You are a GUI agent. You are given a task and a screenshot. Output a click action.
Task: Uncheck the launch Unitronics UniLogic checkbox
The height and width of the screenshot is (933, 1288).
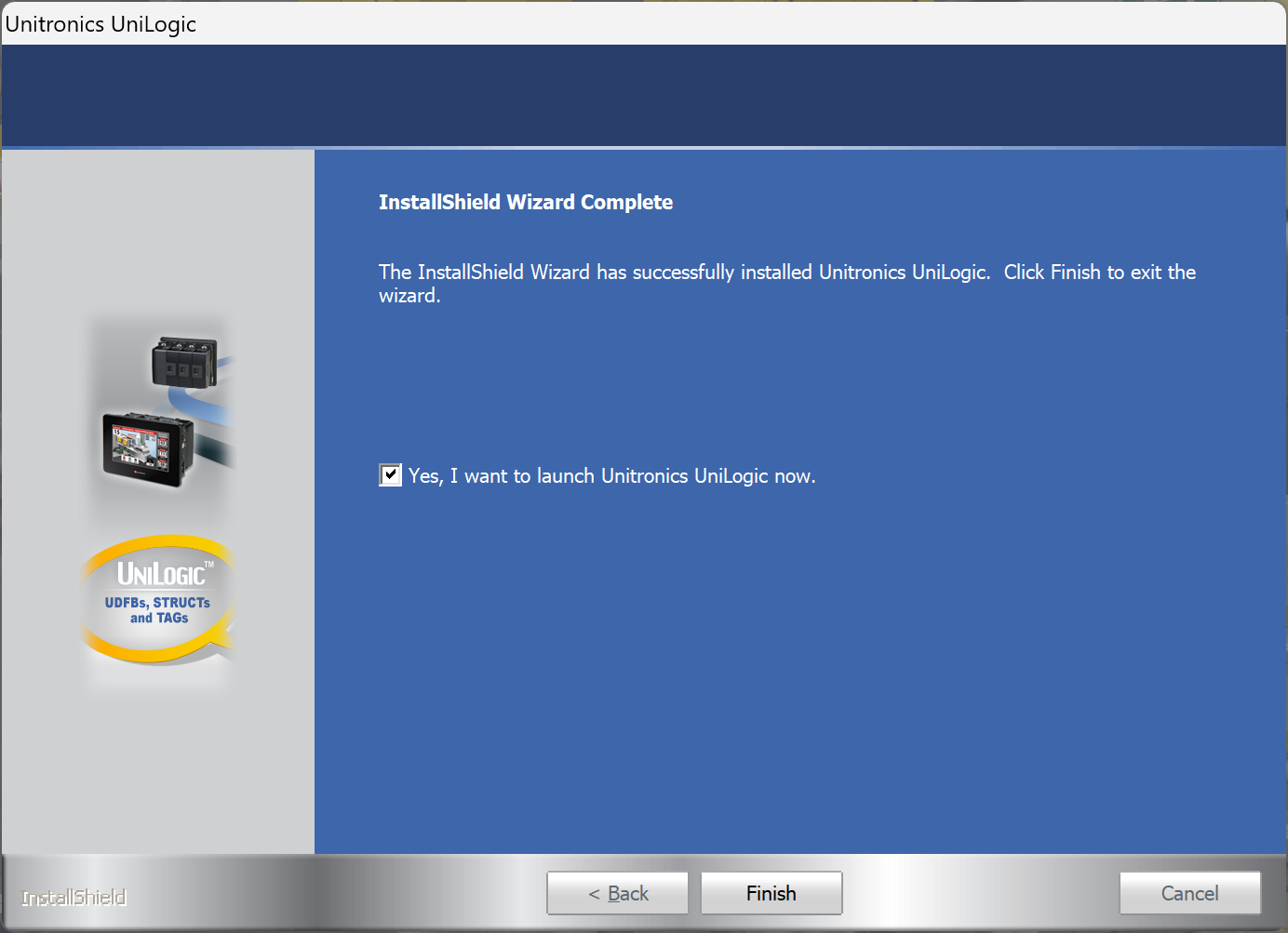pos(390,475)
